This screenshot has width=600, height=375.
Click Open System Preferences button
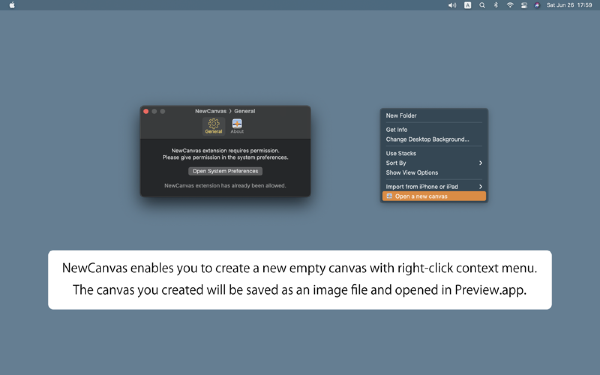(x=225, y=171)
